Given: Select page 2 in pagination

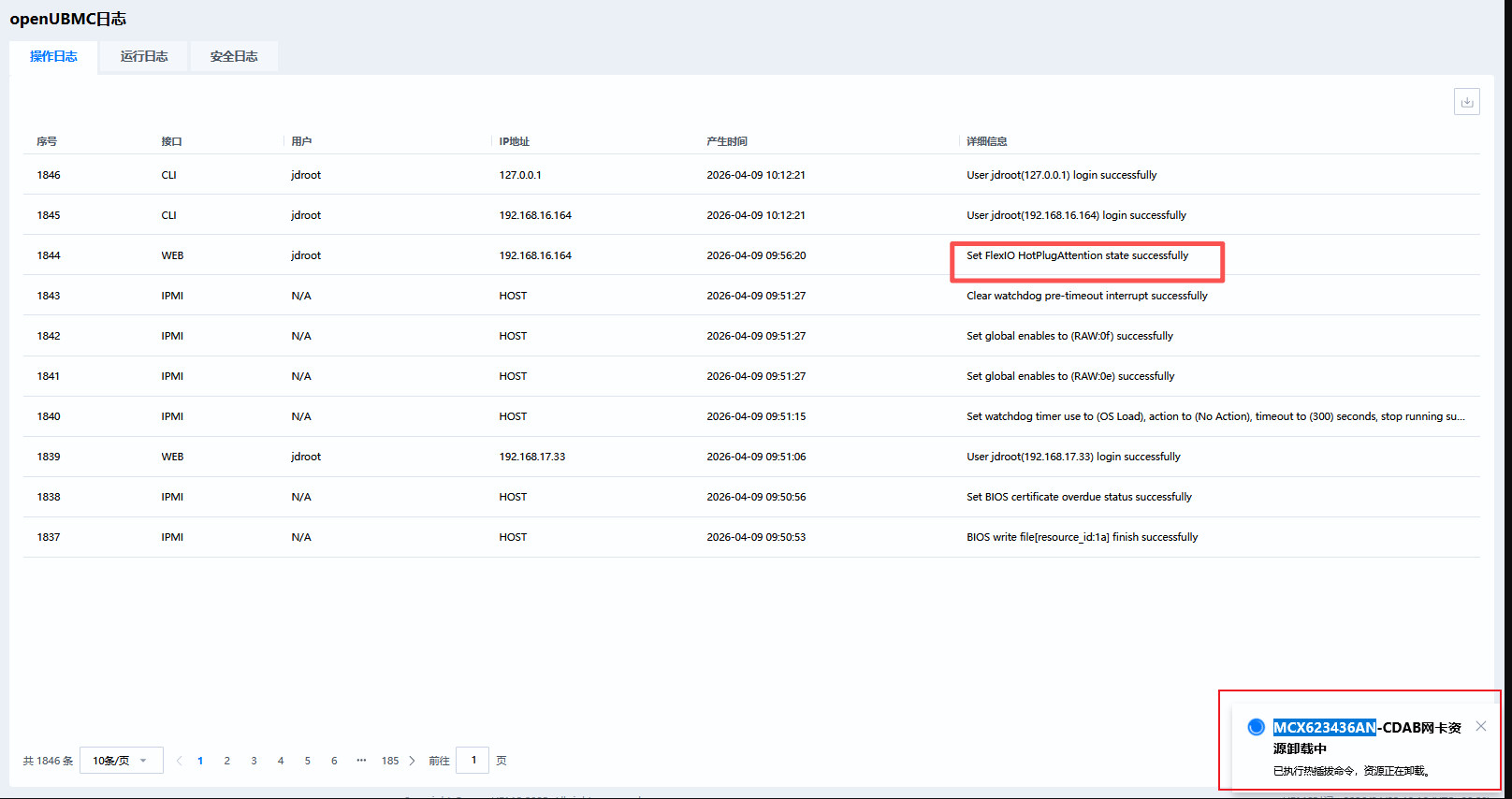Looking at the screenshot, I should [226, 761].
